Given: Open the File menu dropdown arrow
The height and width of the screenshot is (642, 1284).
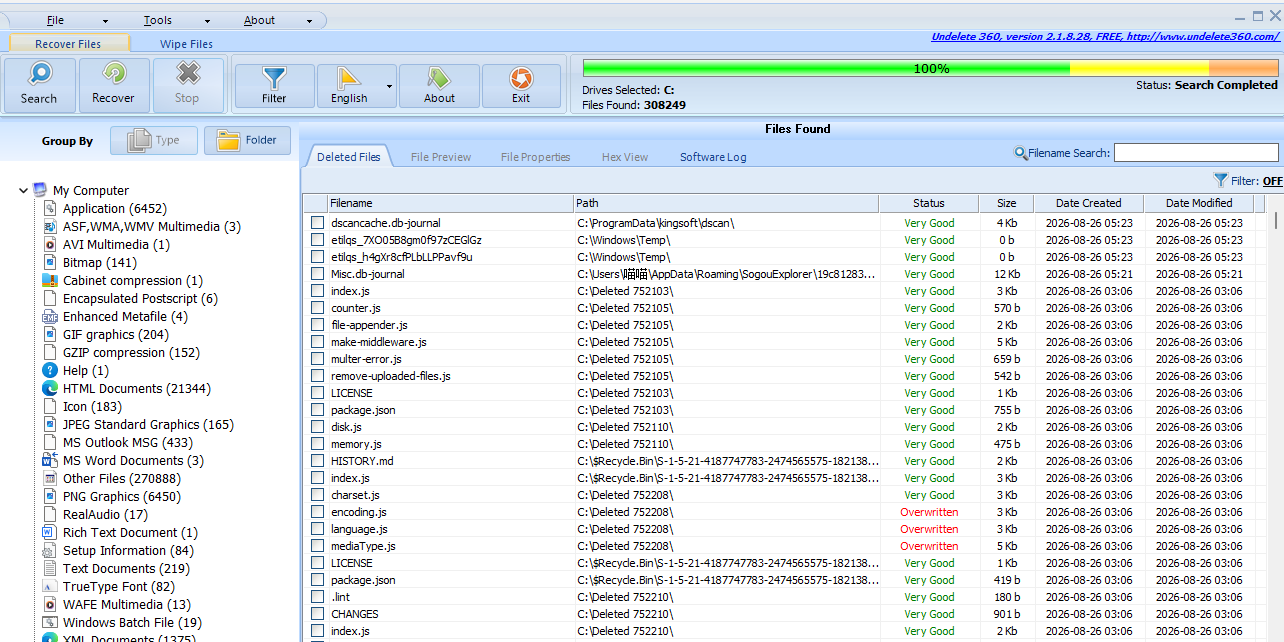Looking at the screenshot, I should click(x=105, y=21).
